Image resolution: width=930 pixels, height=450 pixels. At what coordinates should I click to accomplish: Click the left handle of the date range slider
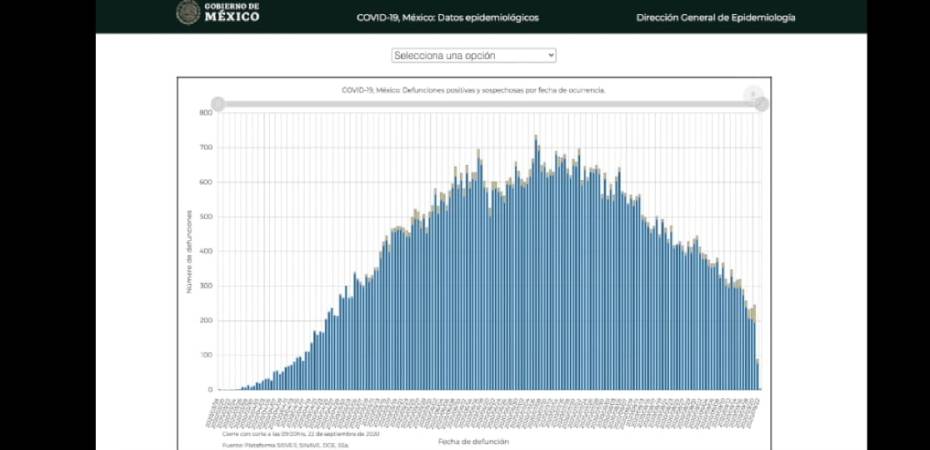pyautogui.click(x=218, y=104)
